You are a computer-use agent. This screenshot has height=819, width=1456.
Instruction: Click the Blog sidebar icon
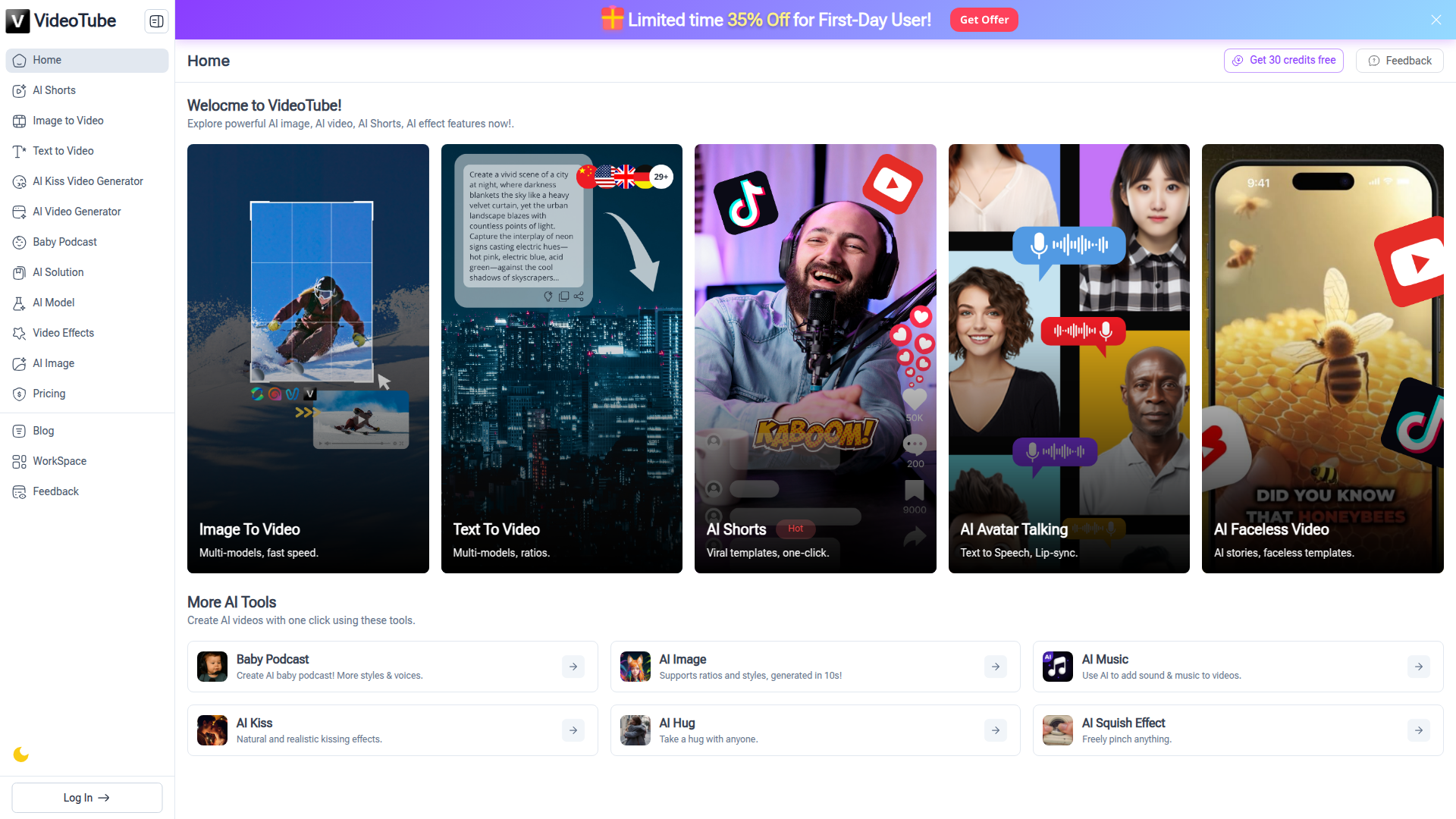pos(20,431)
